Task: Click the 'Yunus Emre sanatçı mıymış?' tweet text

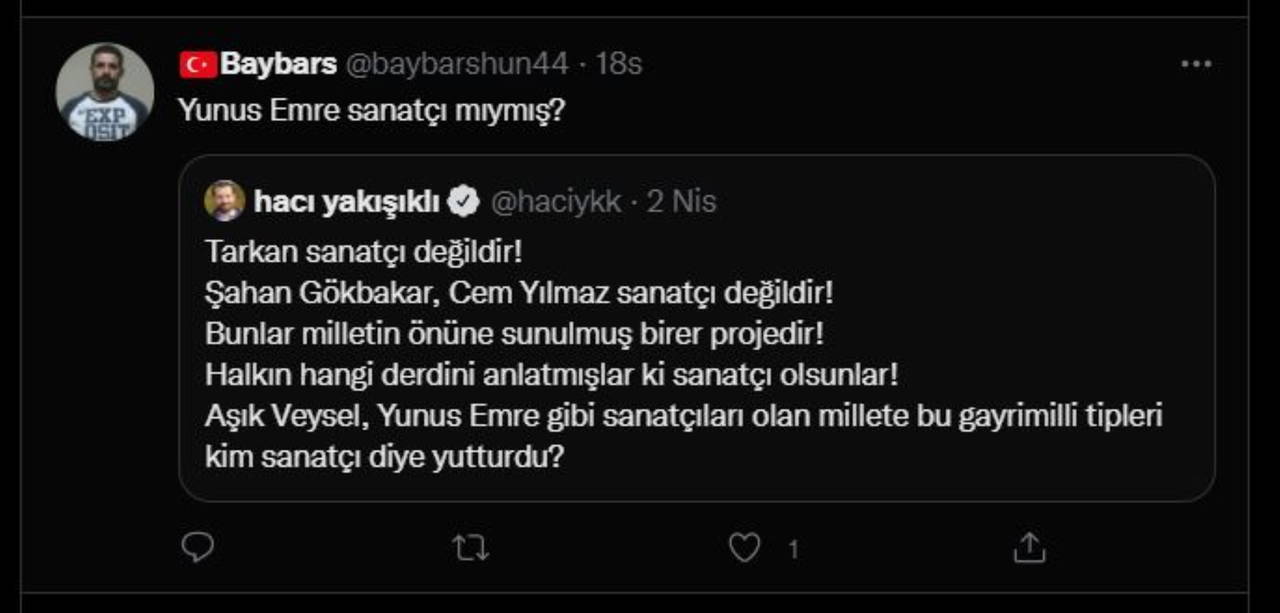Action: pyautogui.click(x=372, y=110)
